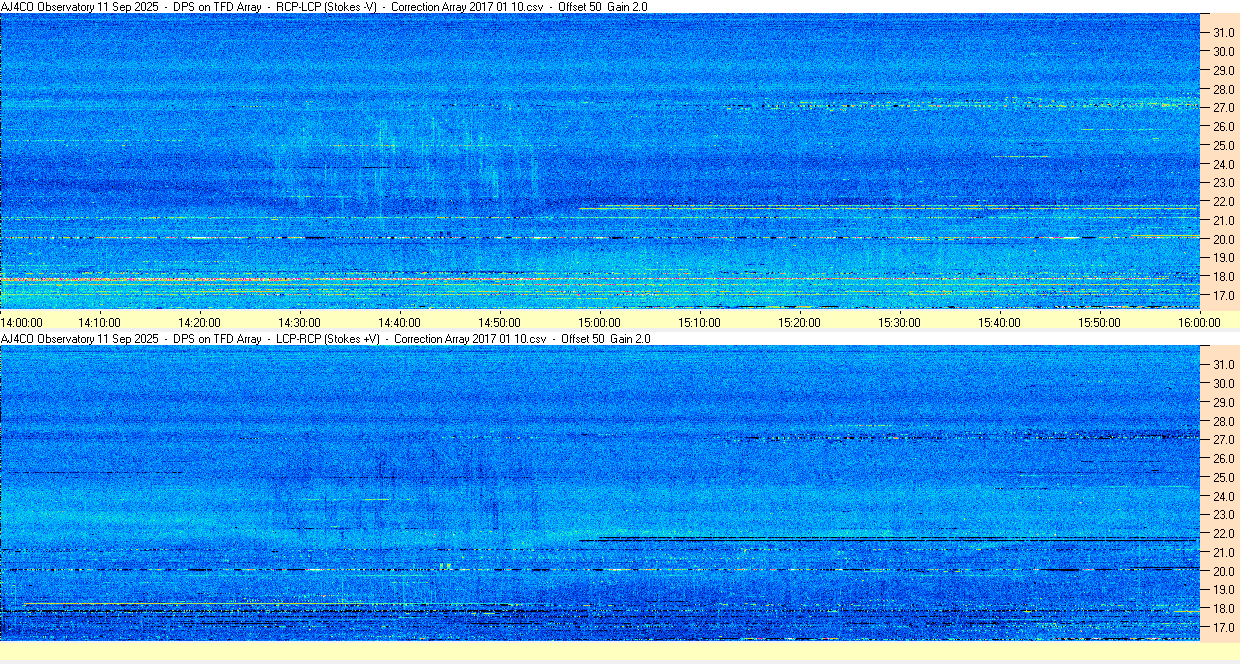
Task: Select 18.0 on the RCP-LCP frequency scale
Action: tap(1224, 277)
